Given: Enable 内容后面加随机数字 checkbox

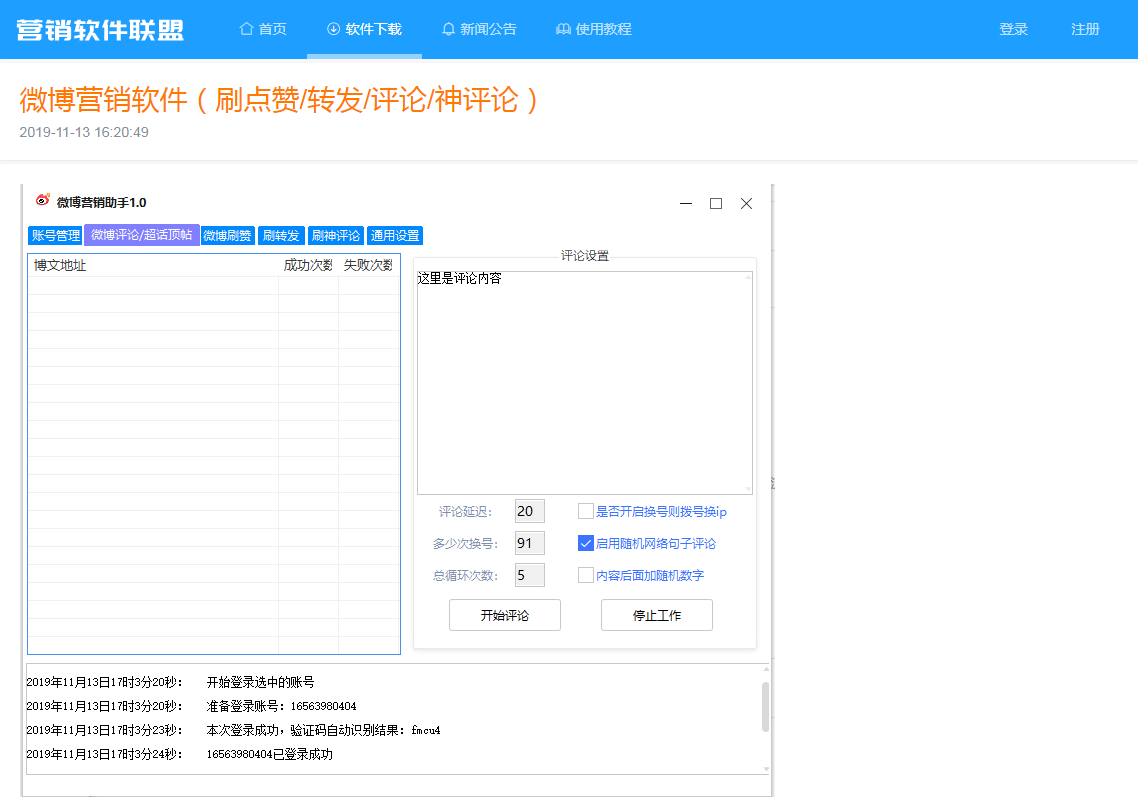Looking at the screenshot, I should pos(586,575).
